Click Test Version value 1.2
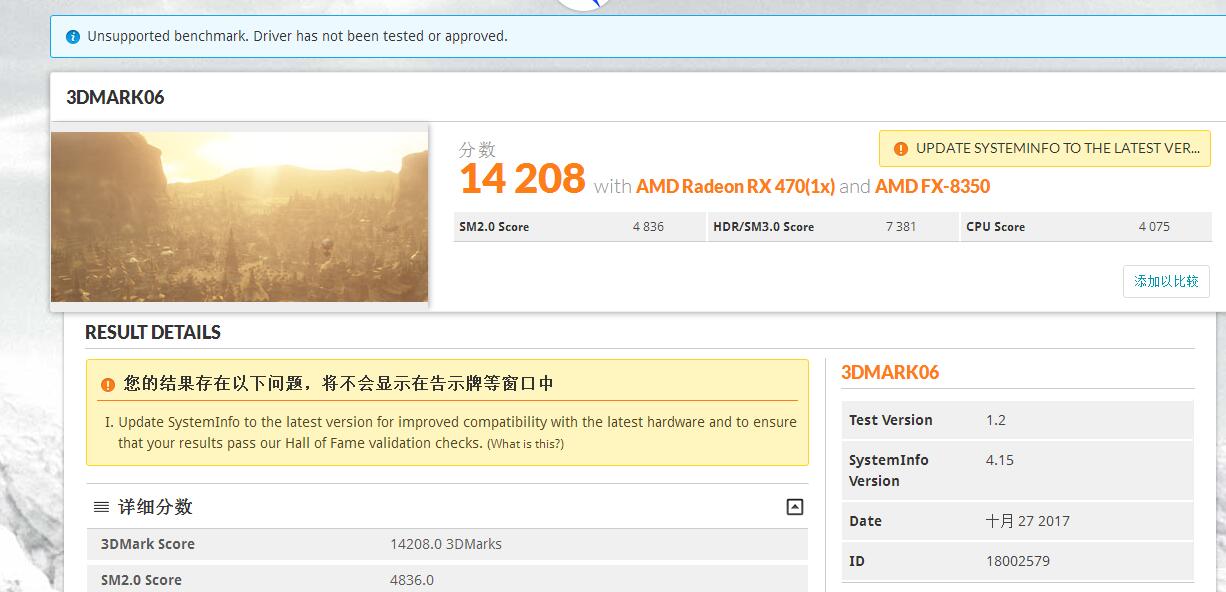The height and width of the screenshot is (592, 1226). 996,420
